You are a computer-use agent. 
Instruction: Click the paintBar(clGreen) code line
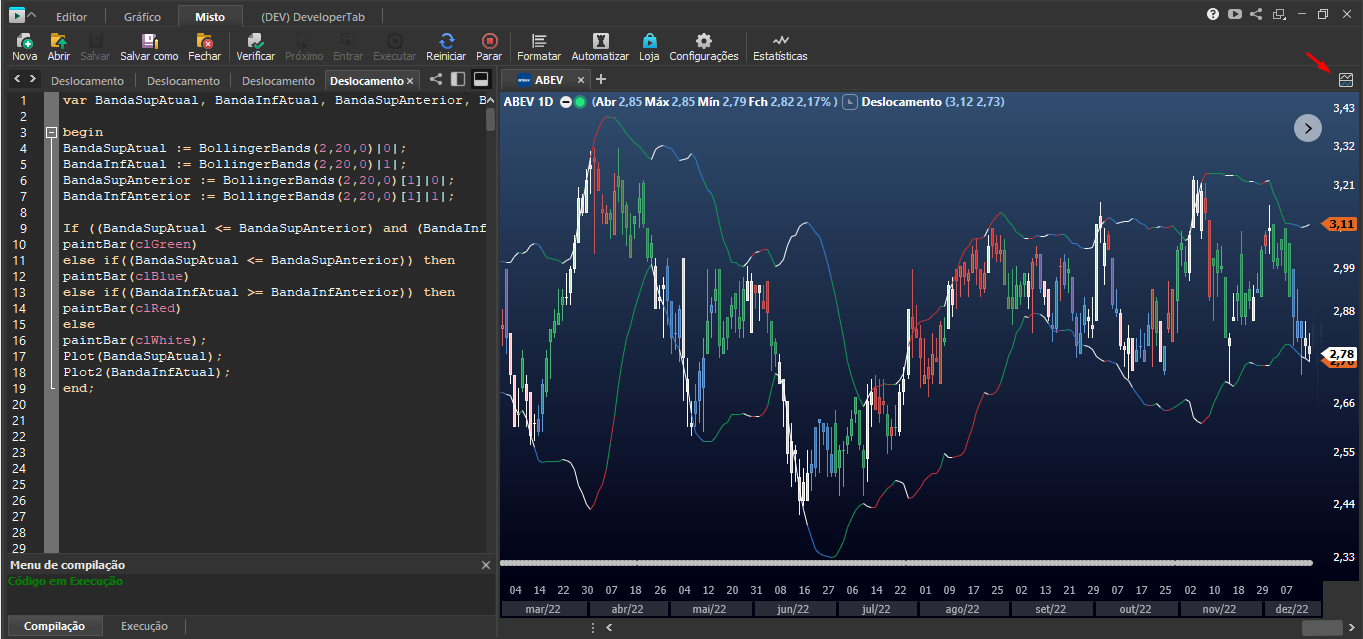(x=129, y=244)
